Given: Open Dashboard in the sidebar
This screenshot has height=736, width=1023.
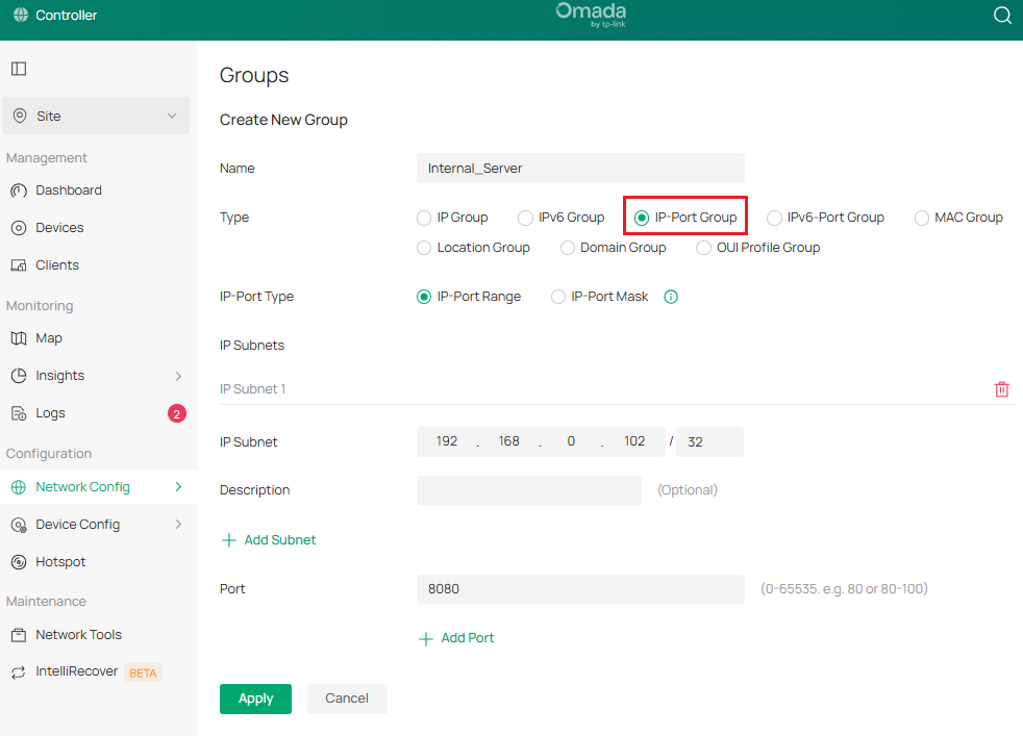Looking at the screenshot, I should [x=69, y=191].
